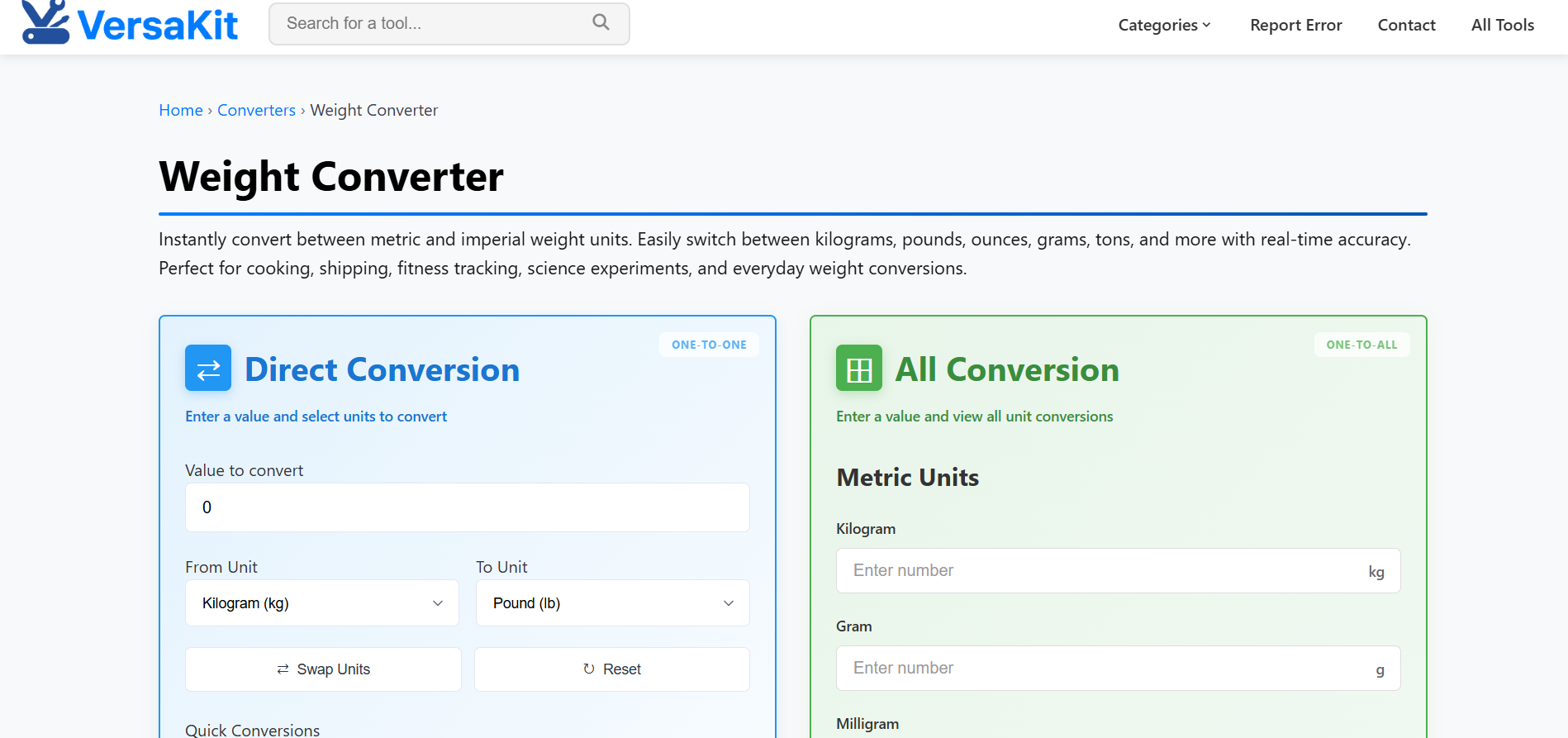The image size is (1568, 738).
Task: Click the Weight Converter breadcrumb text
Action: point(374,110)
